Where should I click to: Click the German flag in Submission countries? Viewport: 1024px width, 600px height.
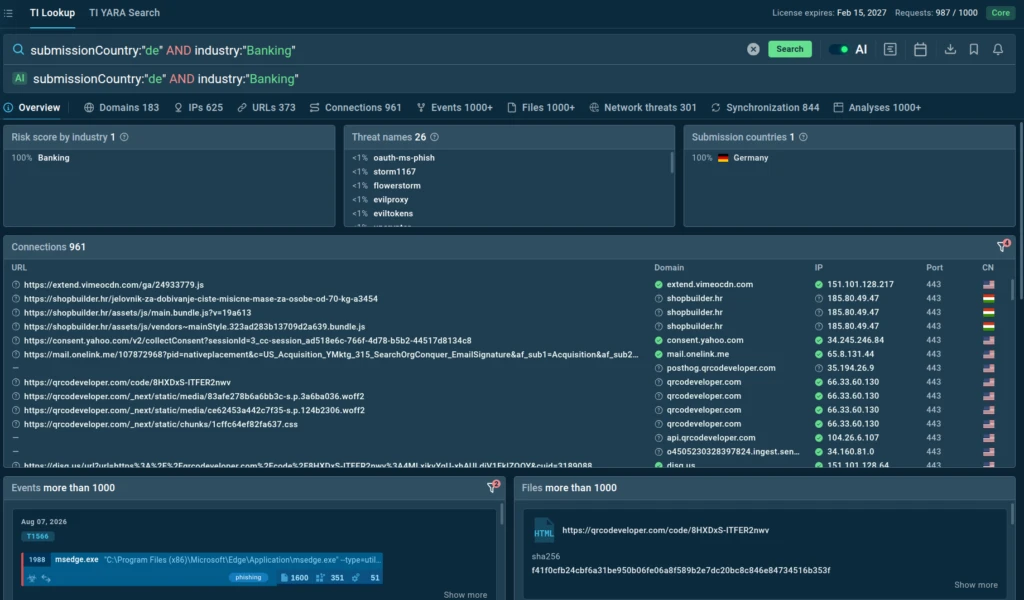pos(723,158)
